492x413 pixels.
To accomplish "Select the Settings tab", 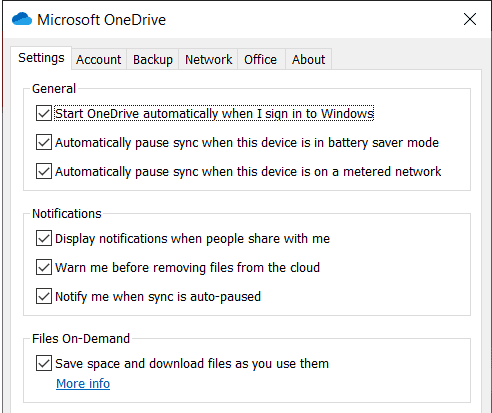I will coord(41,58).
